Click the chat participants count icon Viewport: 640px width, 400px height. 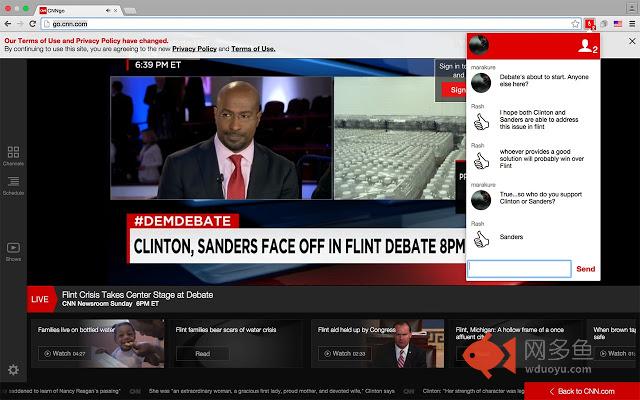pos(587,46)
